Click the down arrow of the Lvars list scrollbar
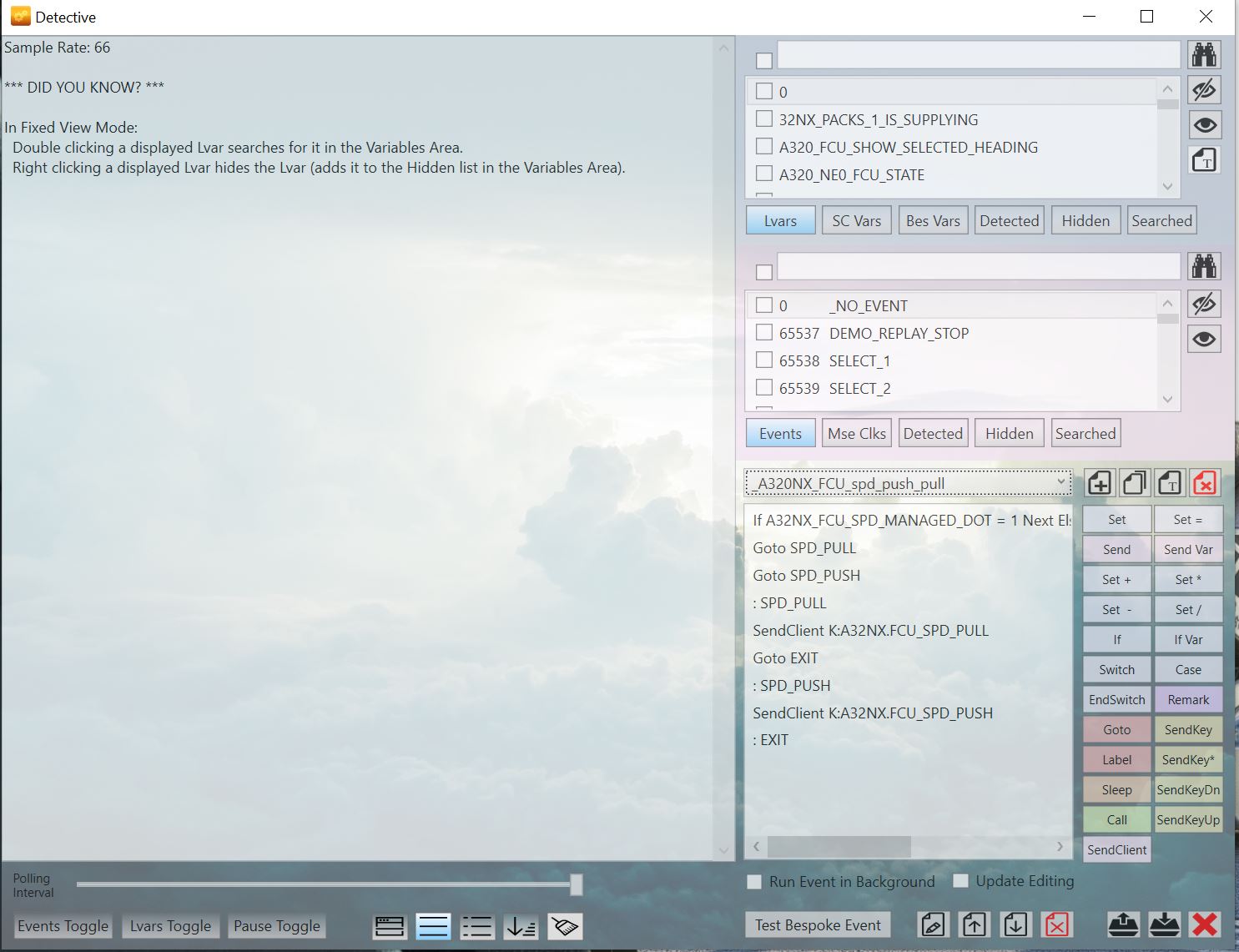 click(x=1167, y=187)
